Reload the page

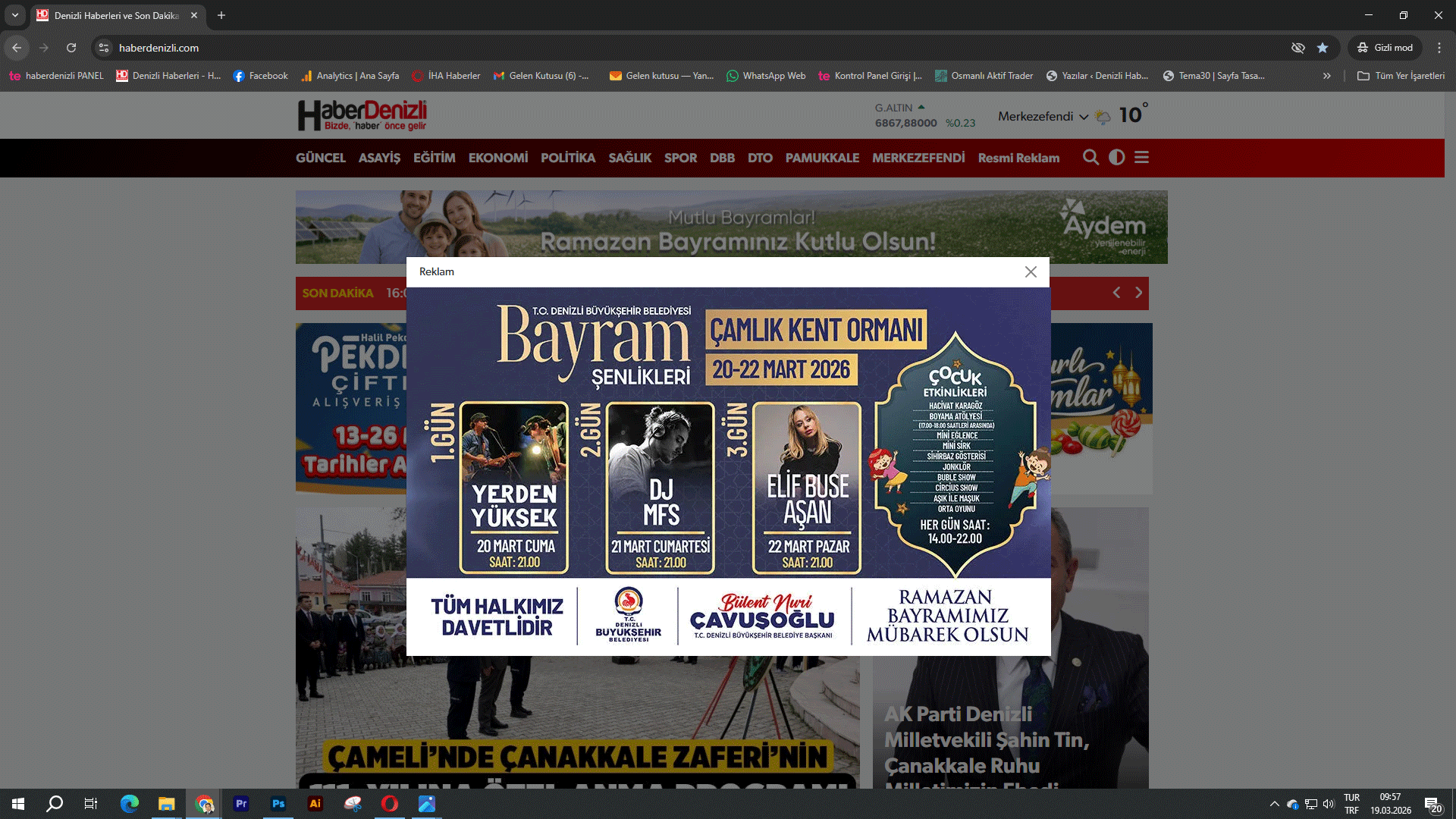point(71,48)
